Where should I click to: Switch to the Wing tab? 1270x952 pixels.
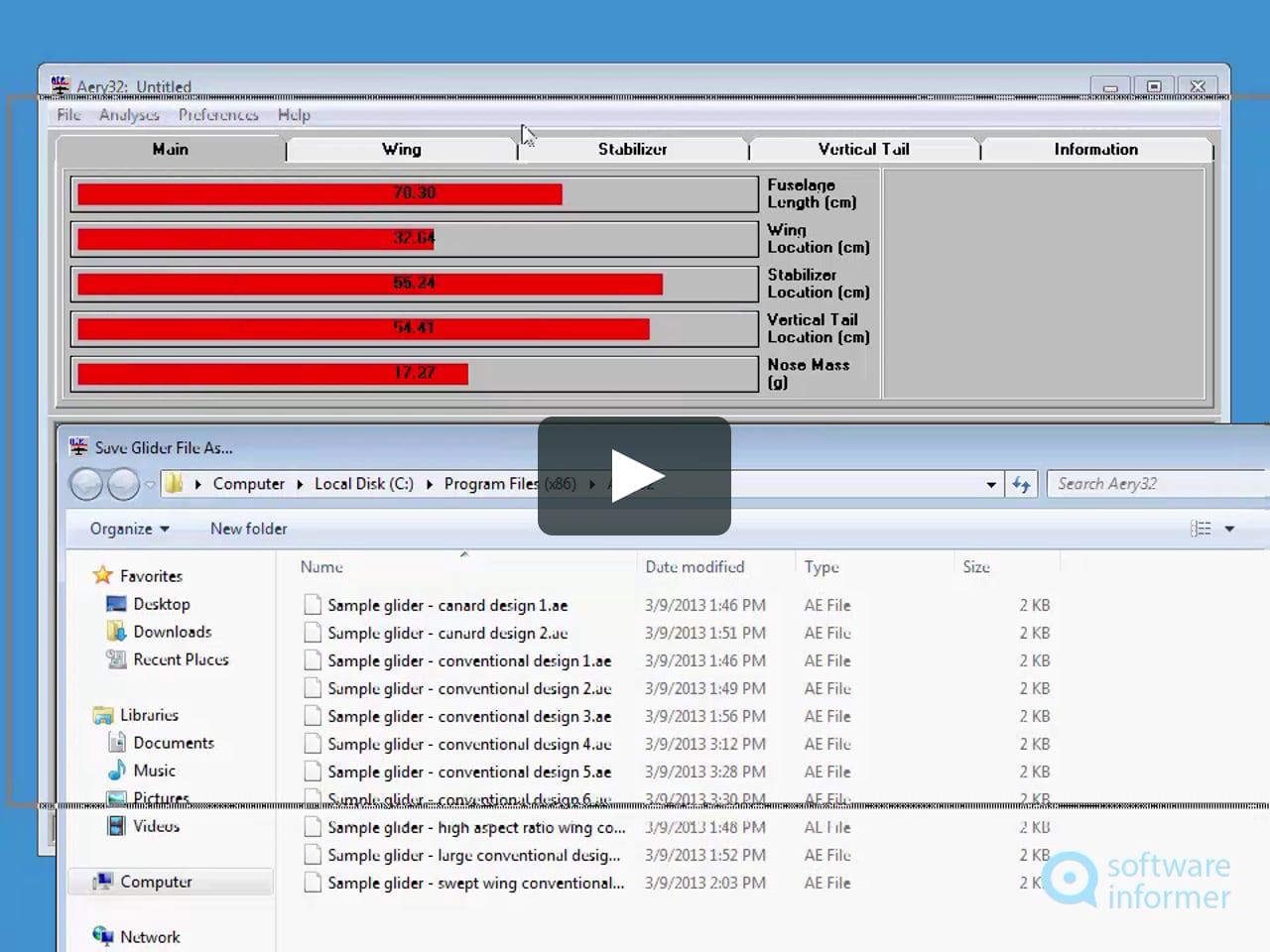(x=402, y=149)
